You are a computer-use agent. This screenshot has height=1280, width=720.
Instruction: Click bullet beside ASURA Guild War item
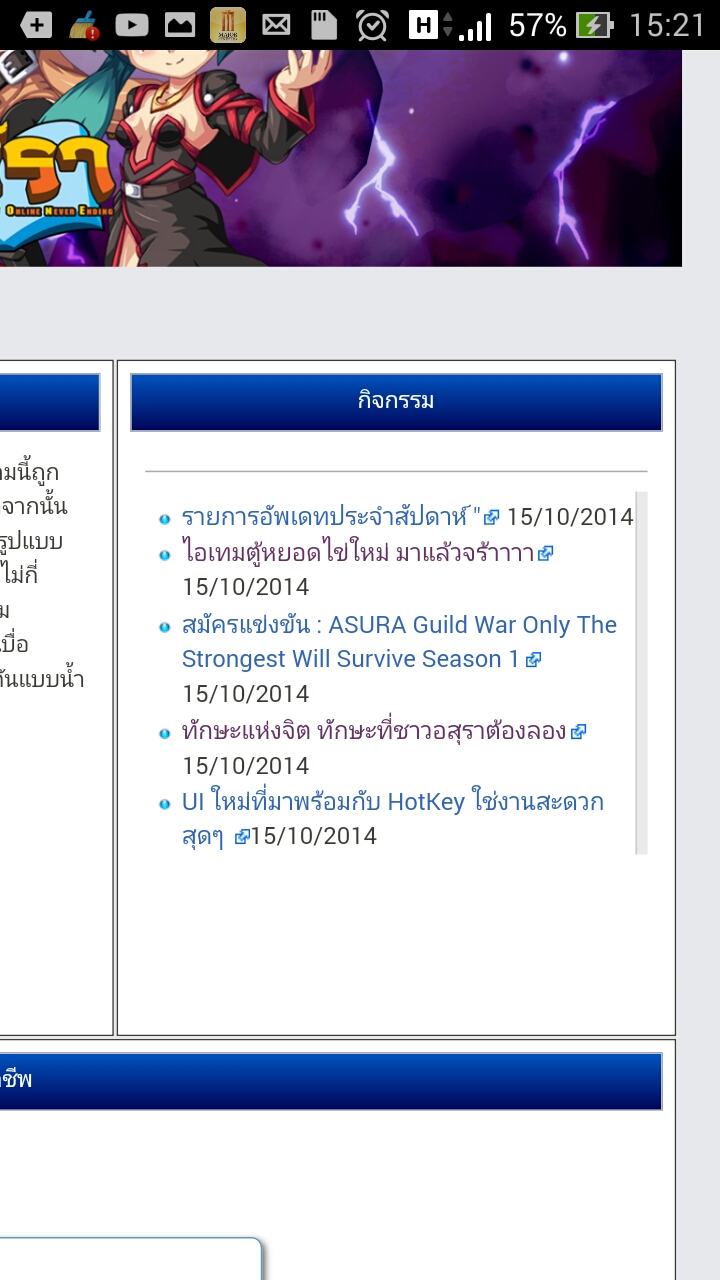165,627
